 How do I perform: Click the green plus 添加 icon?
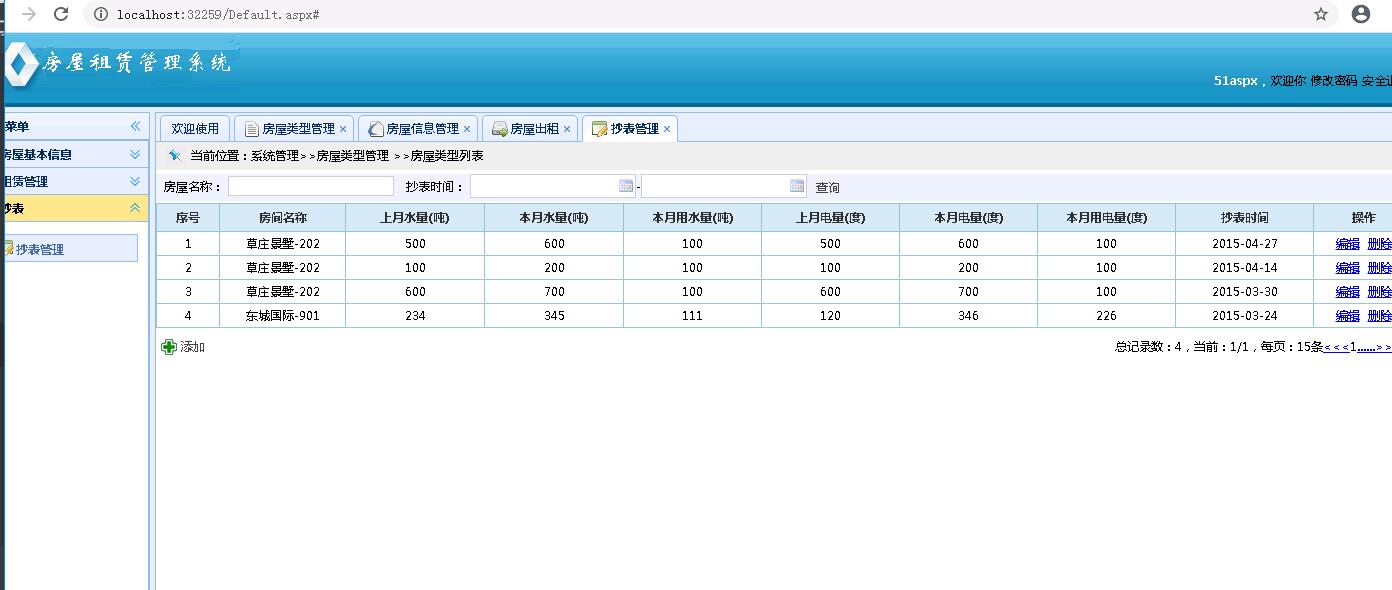pos(169,347)
